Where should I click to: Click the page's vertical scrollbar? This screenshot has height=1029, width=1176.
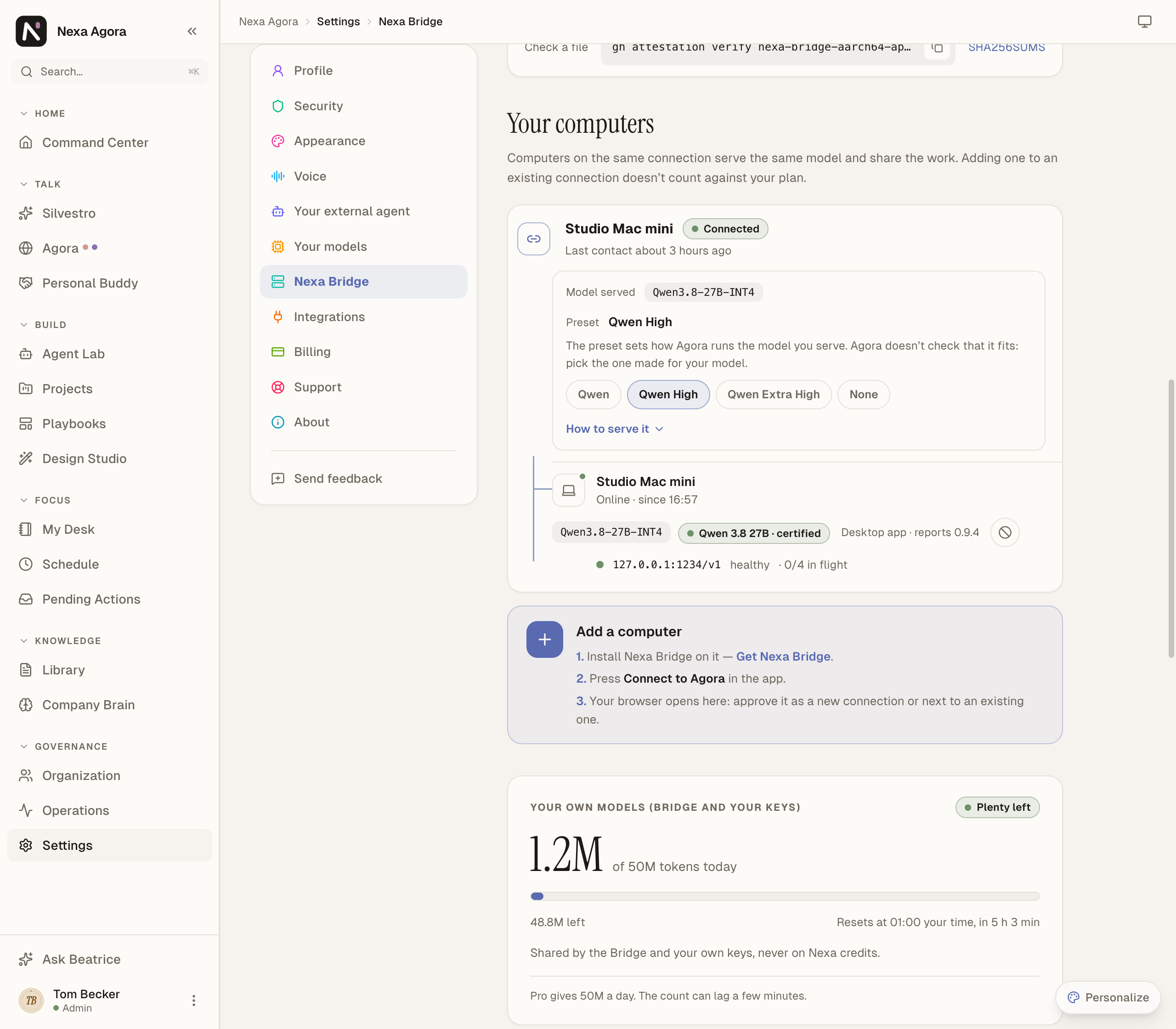pyautogui.click(x=1171, y=518)
